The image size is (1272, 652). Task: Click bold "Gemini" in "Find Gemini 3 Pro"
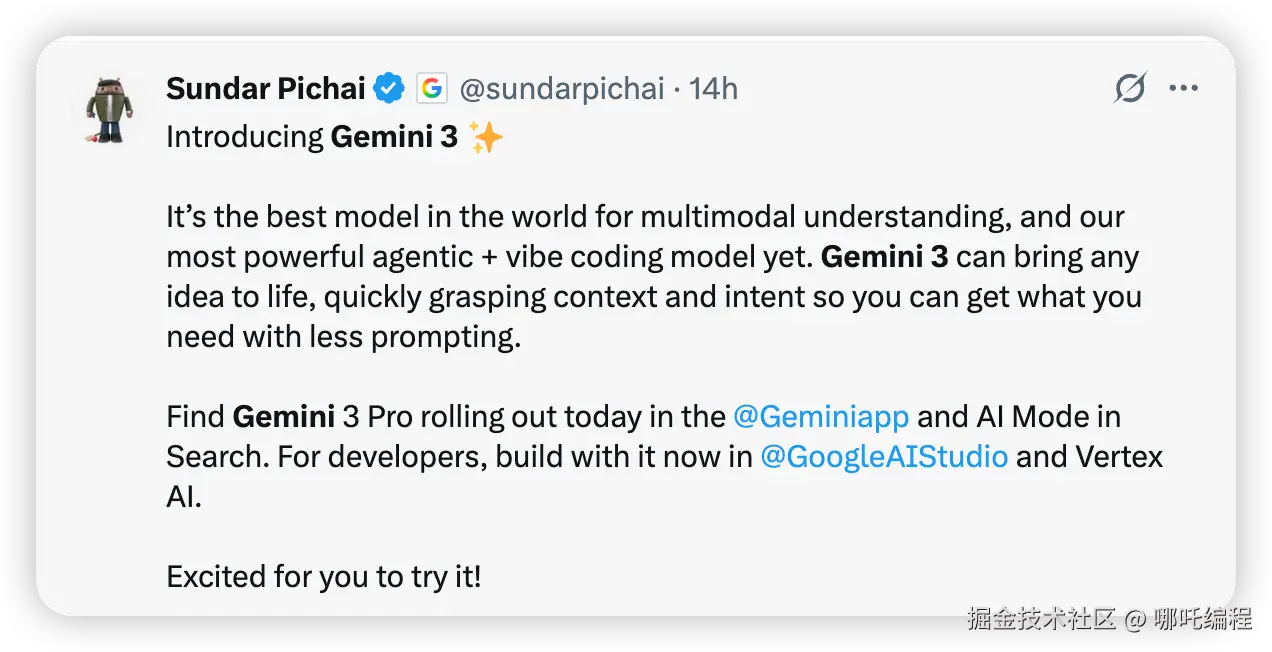coord(269,416)
